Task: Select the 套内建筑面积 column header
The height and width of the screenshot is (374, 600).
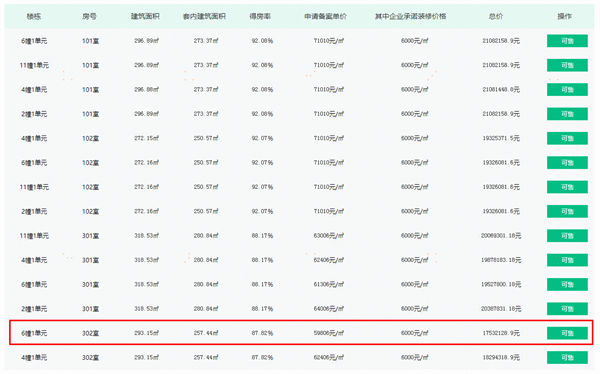Action: (204, 16)
